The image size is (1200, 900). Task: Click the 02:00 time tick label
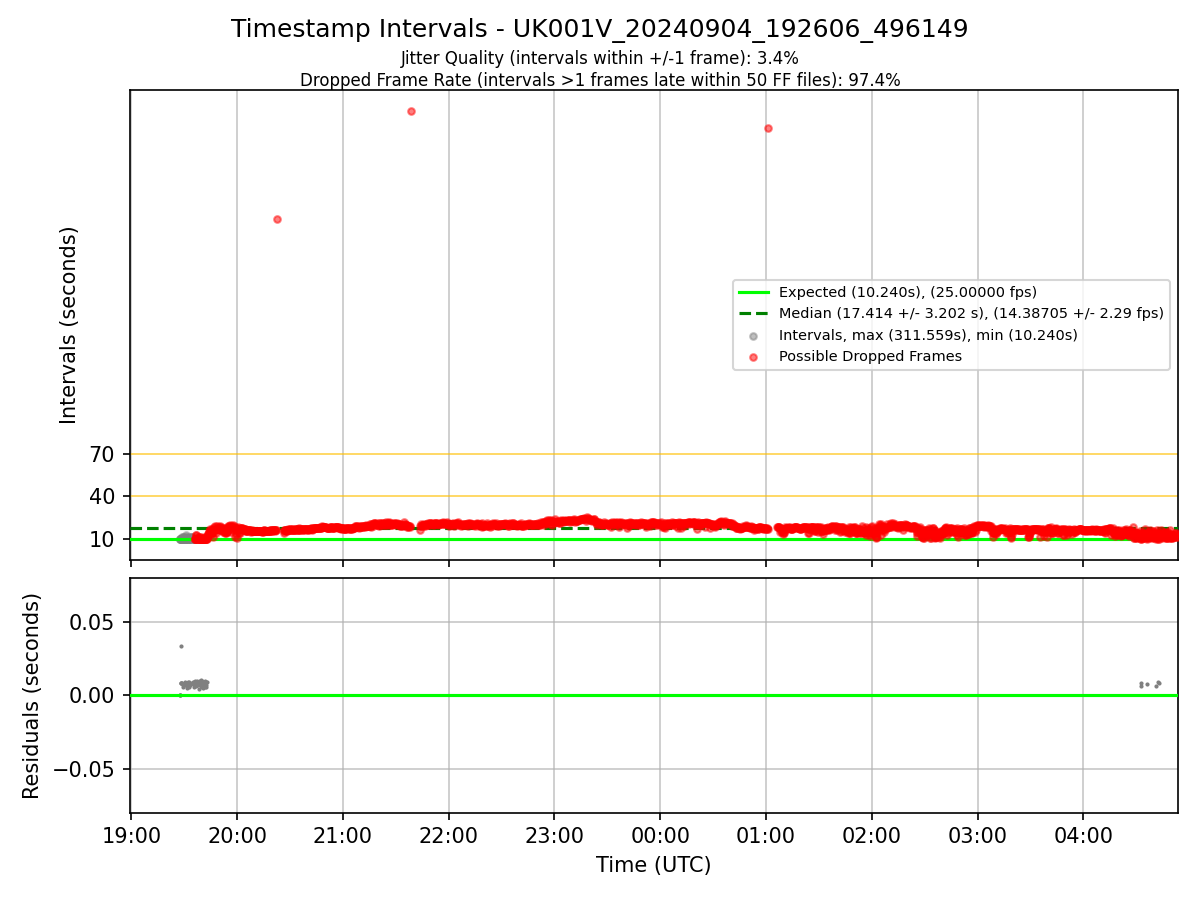point(872,835)
